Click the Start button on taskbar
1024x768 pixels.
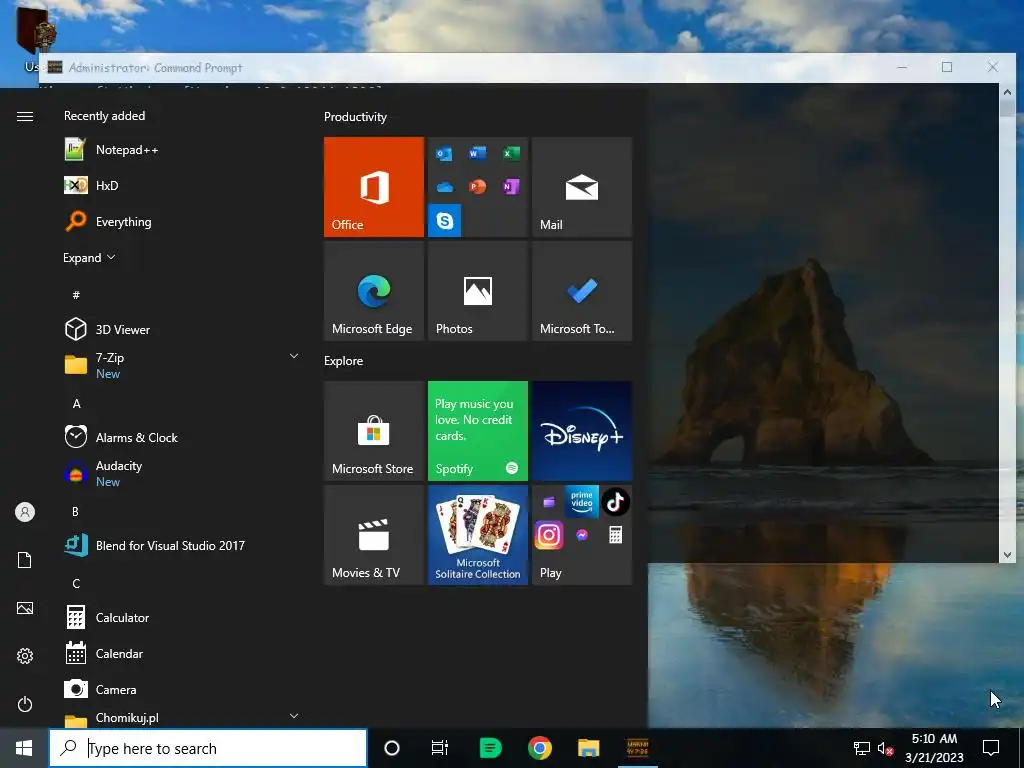tap(24, 748)
